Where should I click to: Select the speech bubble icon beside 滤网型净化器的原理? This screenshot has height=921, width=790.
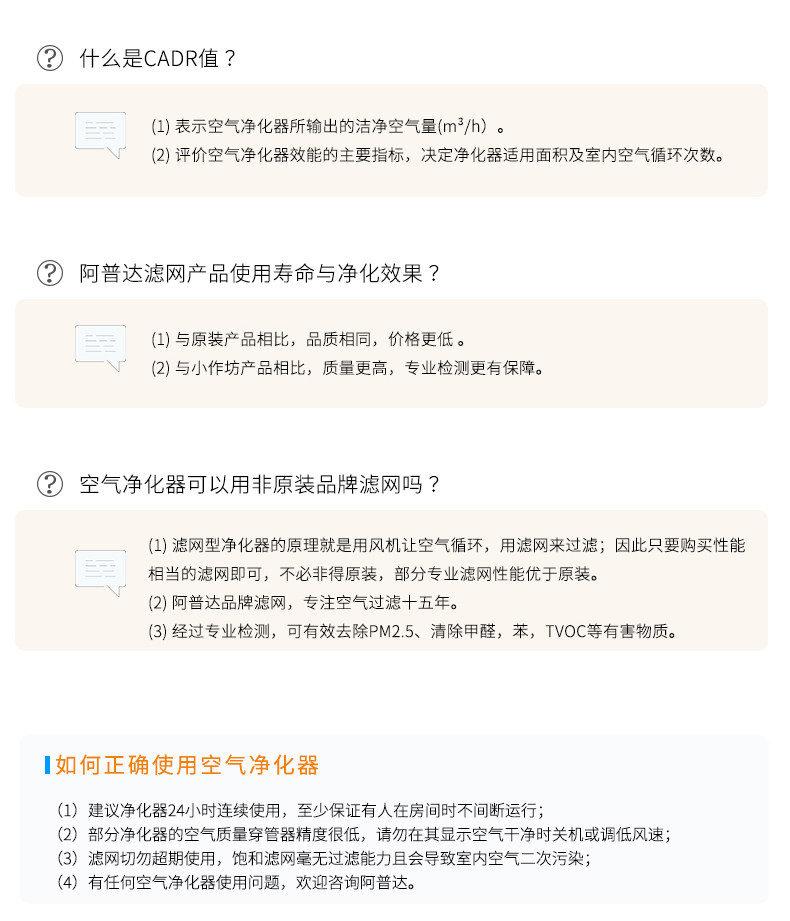100,573
